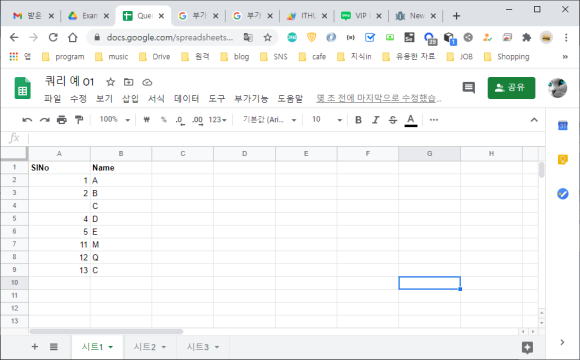Open the 시트2 tab dropdown arrow
580x360 pixels.
[164, 347]
